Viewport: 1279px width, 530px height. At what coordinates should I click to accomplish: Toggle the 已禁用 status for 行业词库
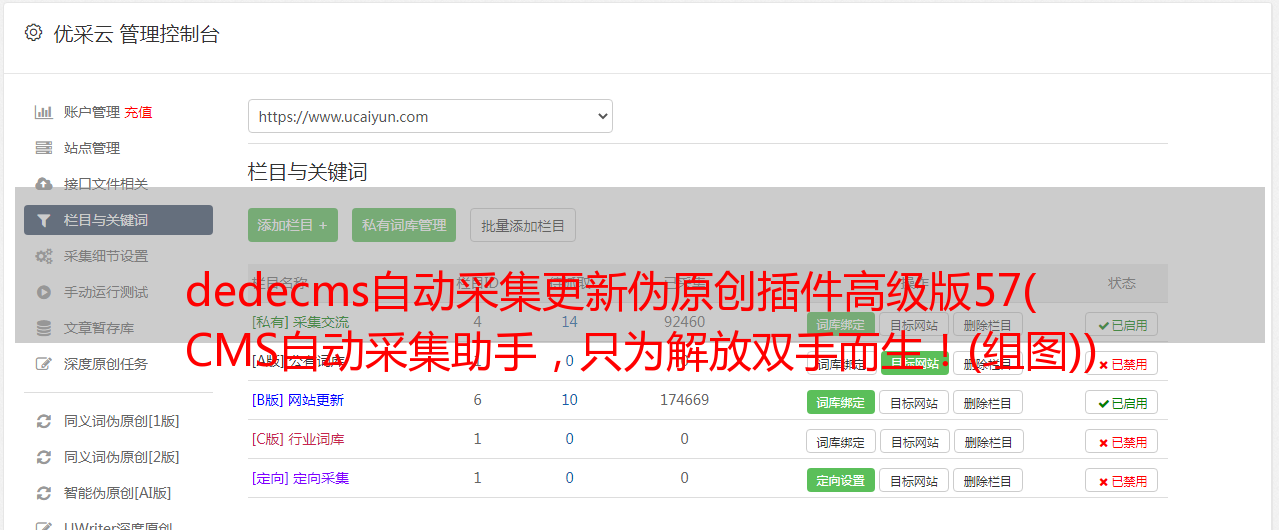[x=1122, y=441]
